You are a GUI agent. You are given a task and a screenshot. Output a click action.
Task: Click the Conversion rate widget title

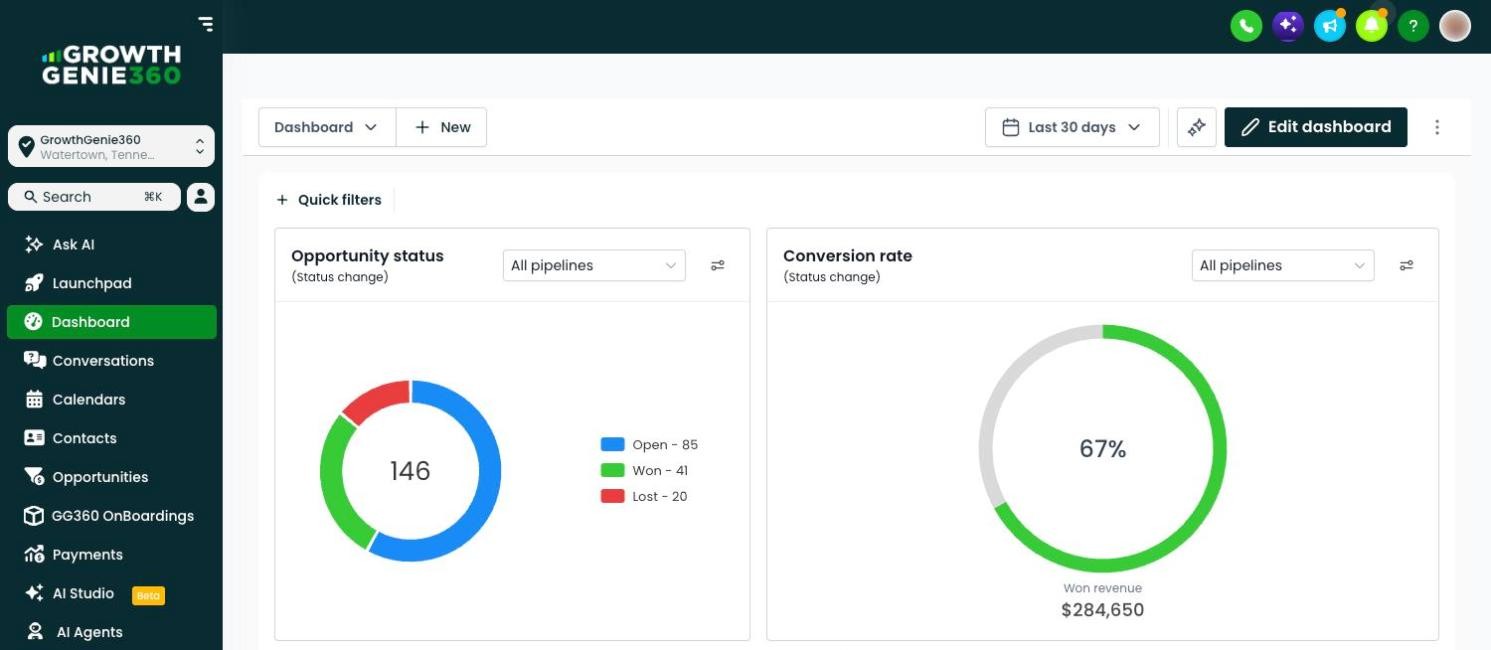pos(848,256)
